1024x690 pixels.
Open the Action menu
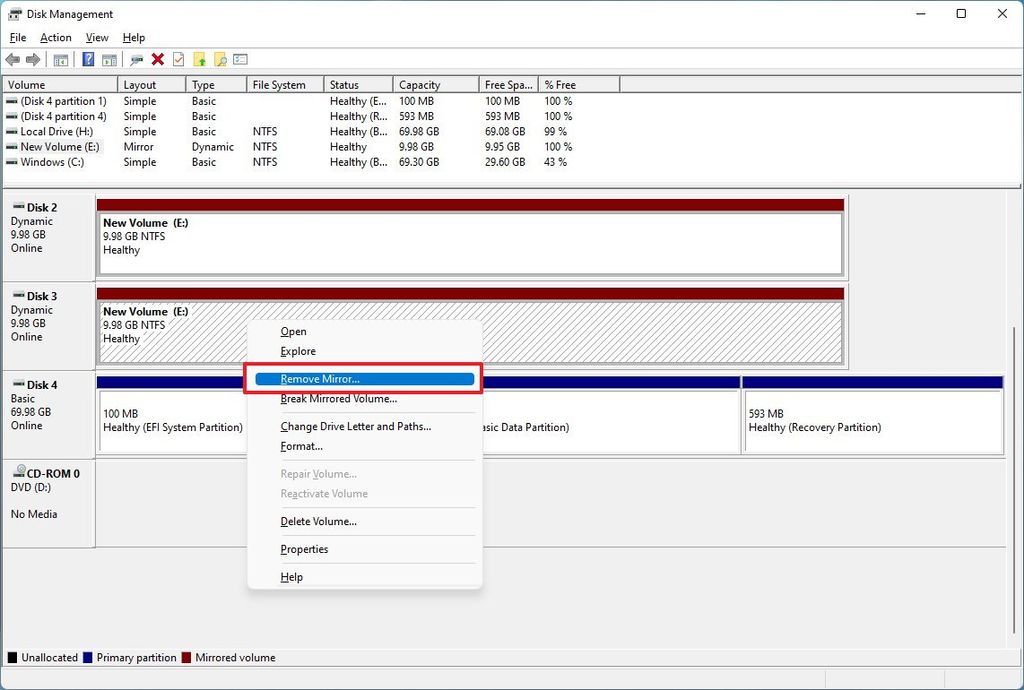pyautogui.click(x=55, y=37)
